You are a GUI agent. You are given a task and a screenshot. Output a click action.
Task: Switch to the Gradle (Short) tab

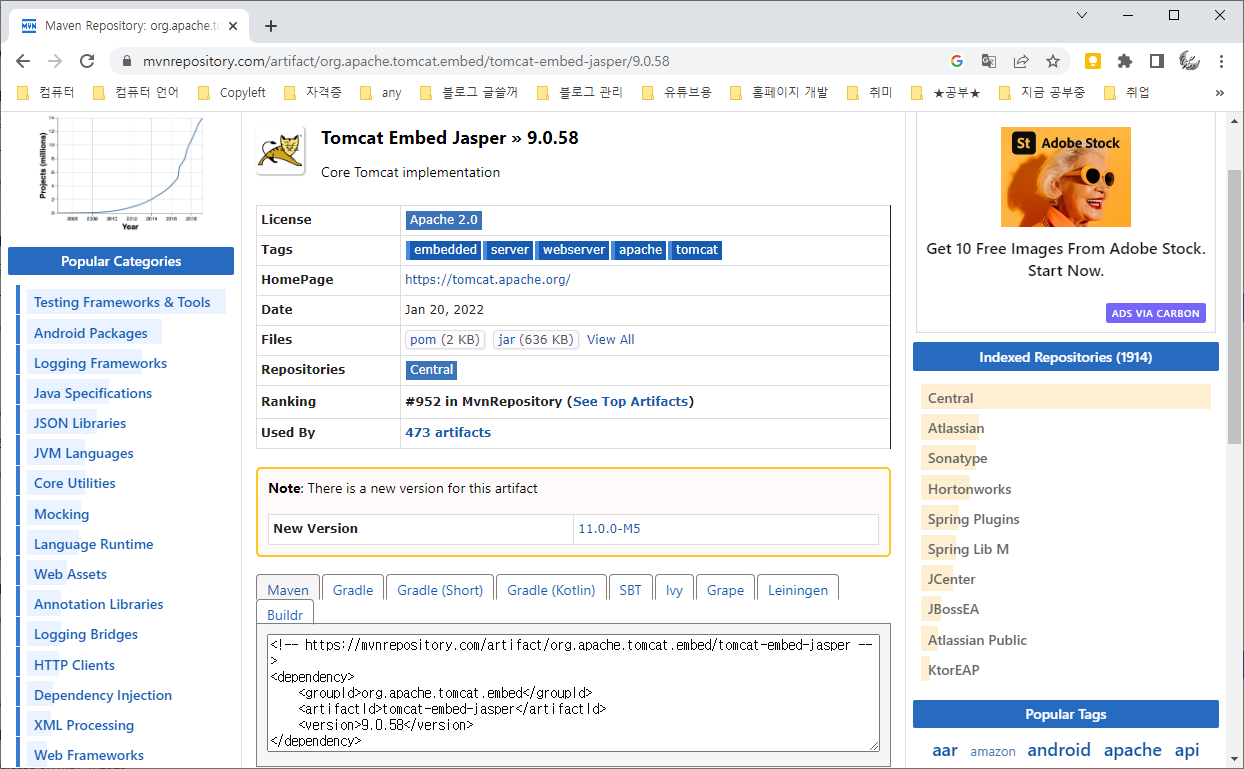[x=440, y=589]
